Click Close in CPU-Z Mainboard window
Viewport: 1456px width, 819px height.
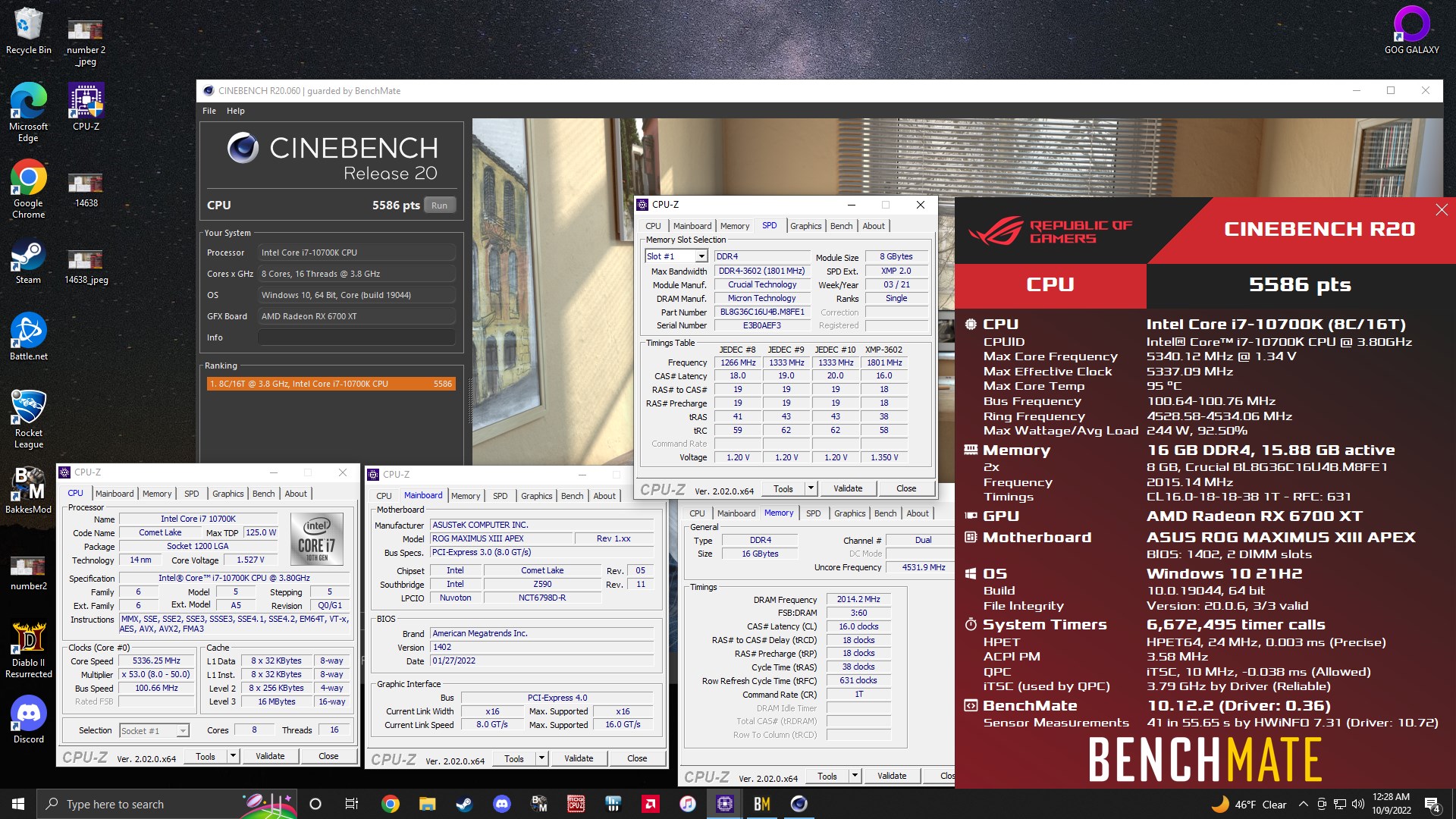pyautogui.click(x=637, y=758)
